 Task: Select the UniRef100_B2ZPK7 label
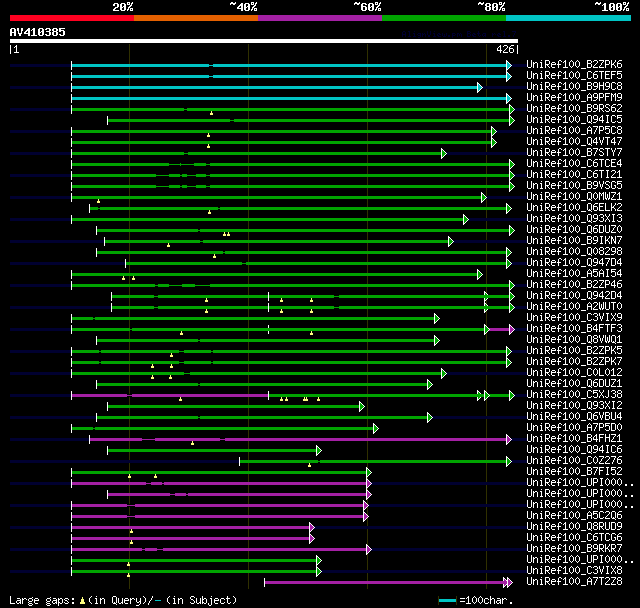(574, 362)
